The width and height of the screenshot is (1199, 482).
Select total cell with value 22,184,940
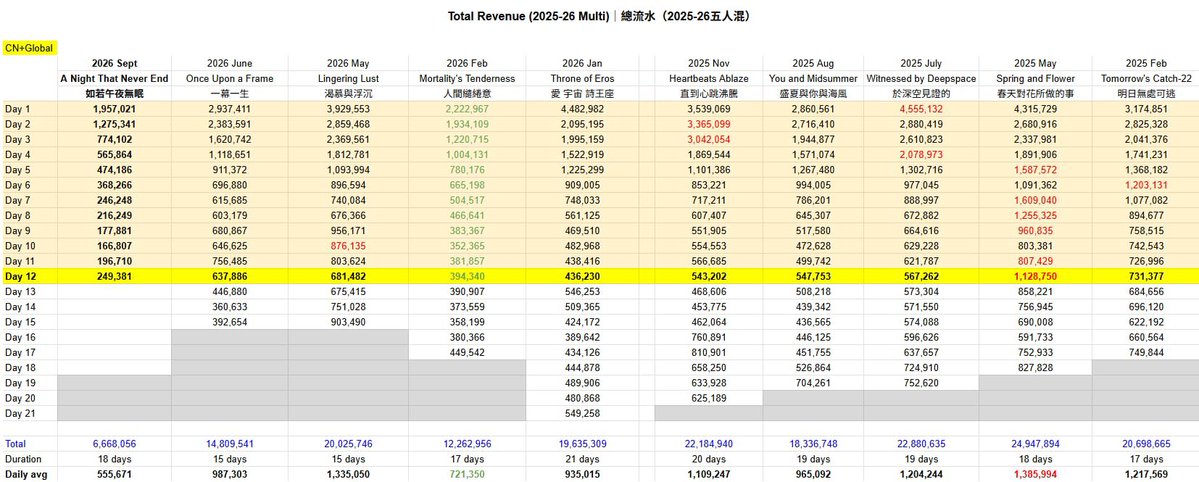click(708, 444)
